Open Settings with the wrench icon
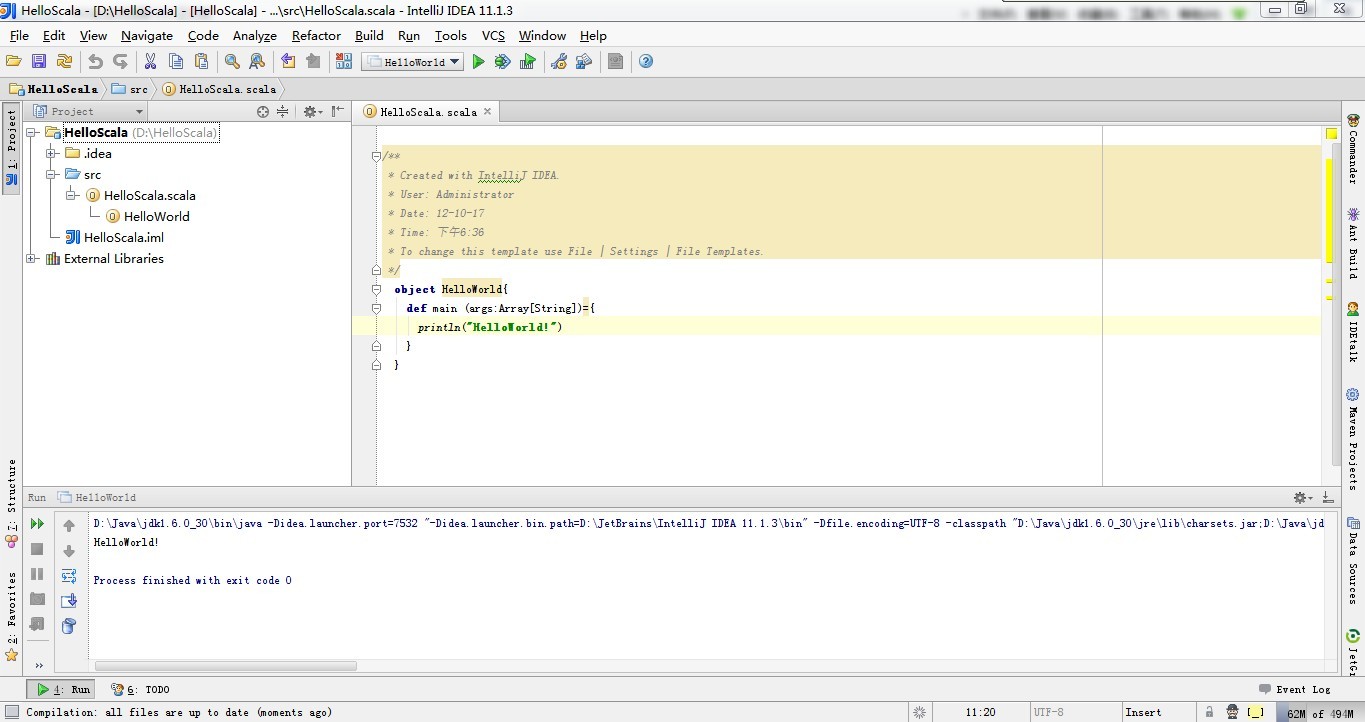1365x722 pixels. click(x=559, y=62)
